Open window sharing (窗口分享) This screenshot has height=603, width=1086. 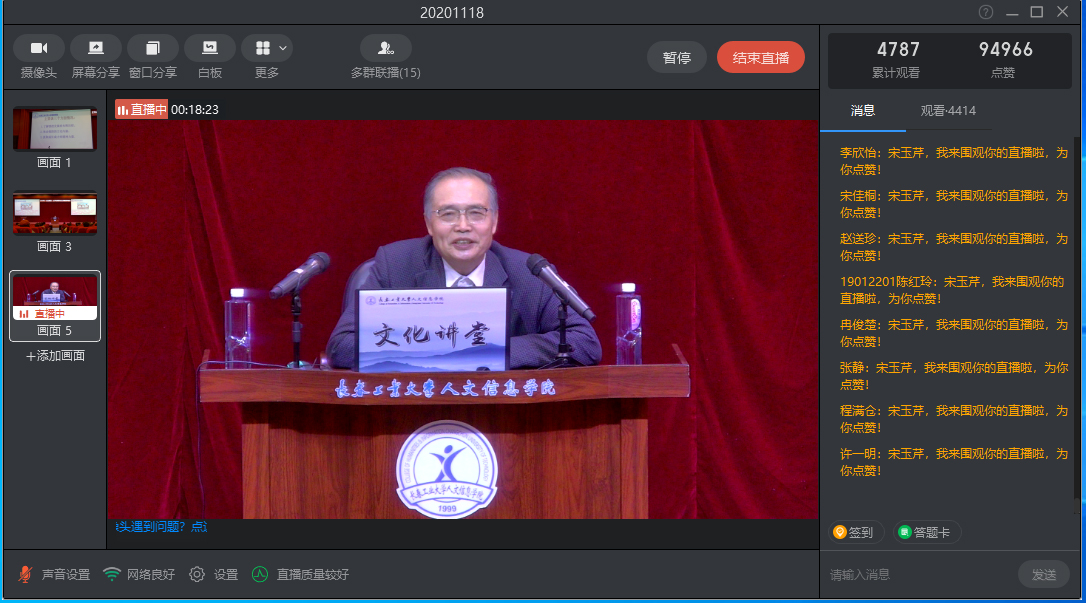click(153, 48)
